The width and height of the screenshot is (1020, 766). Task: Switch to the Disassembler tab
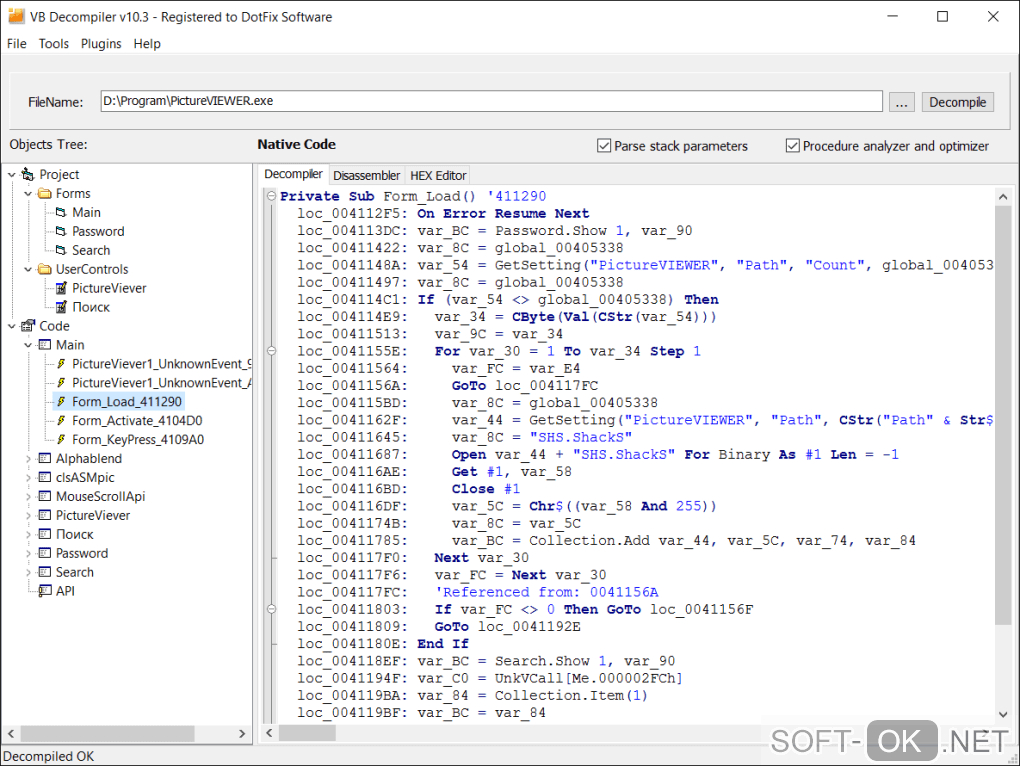point(366,175)
